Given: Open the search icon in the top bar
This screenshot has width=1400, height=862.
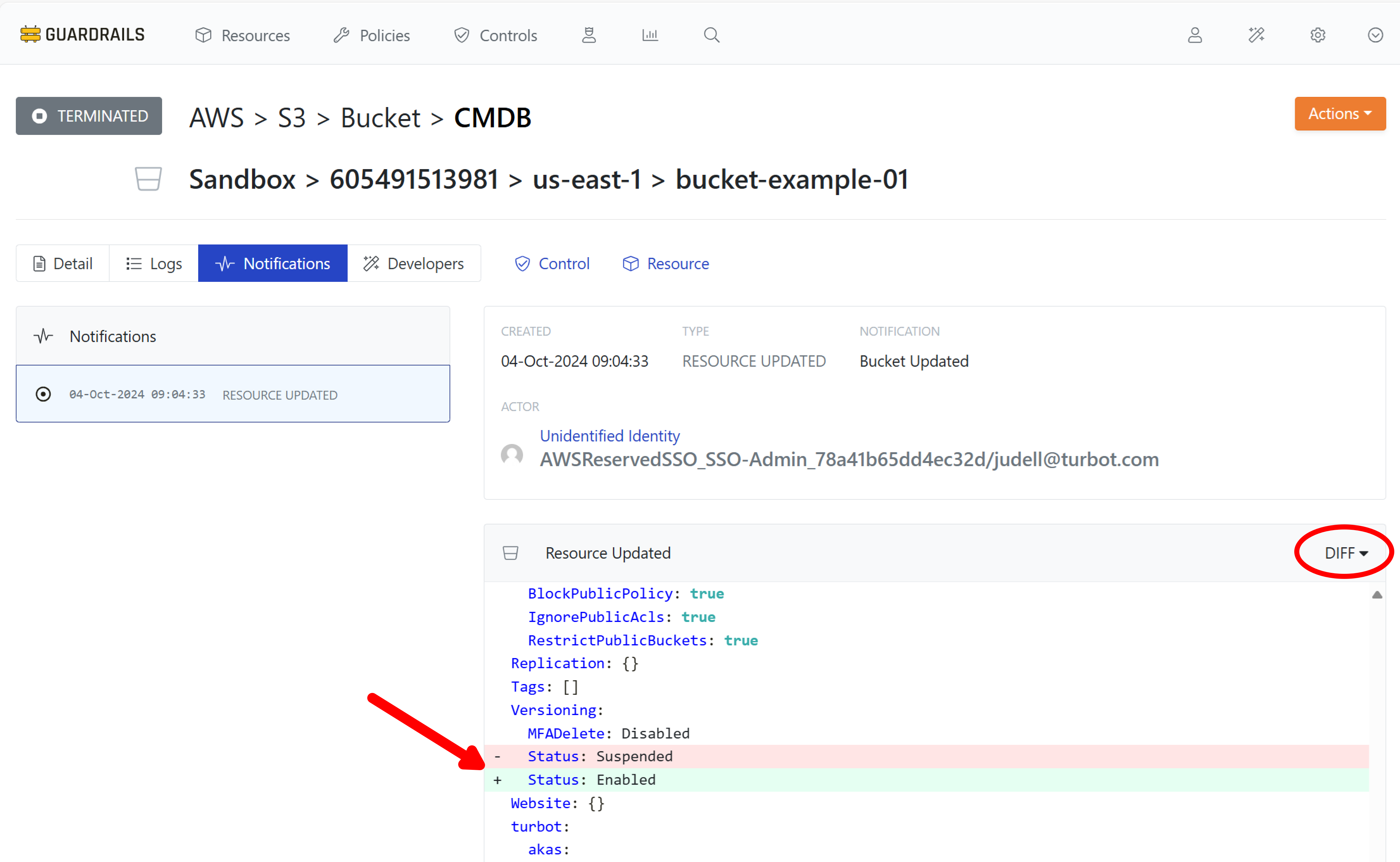Looking at the screenshot, I should (711, 35).
